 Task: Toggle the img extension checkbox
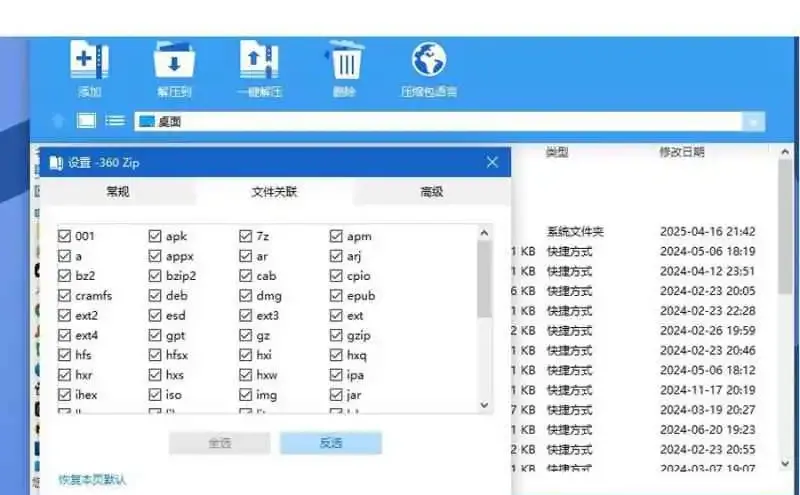click(x=245, y=394)
